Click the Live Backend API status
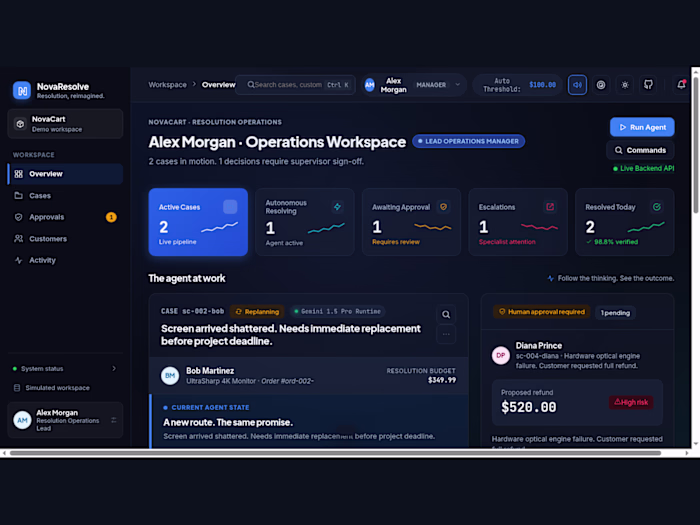 (643, 168)
